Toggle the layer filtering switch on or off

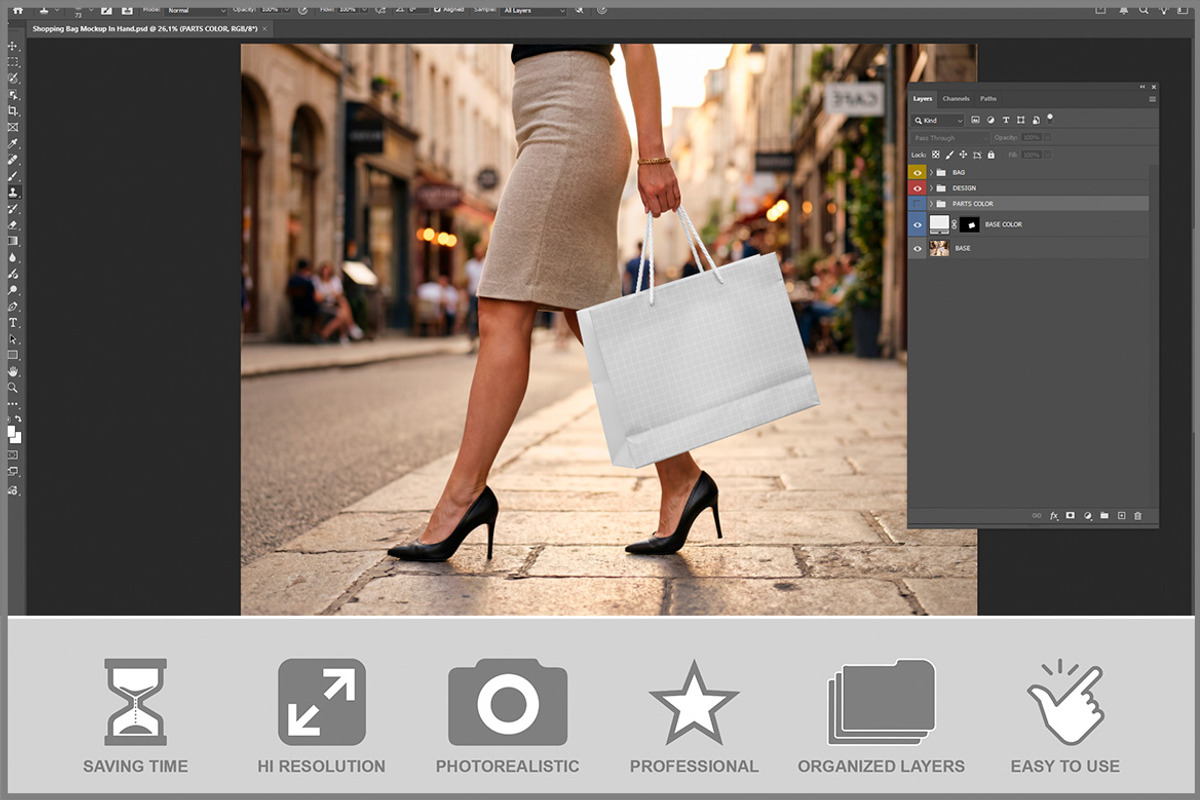point(1050,119)
